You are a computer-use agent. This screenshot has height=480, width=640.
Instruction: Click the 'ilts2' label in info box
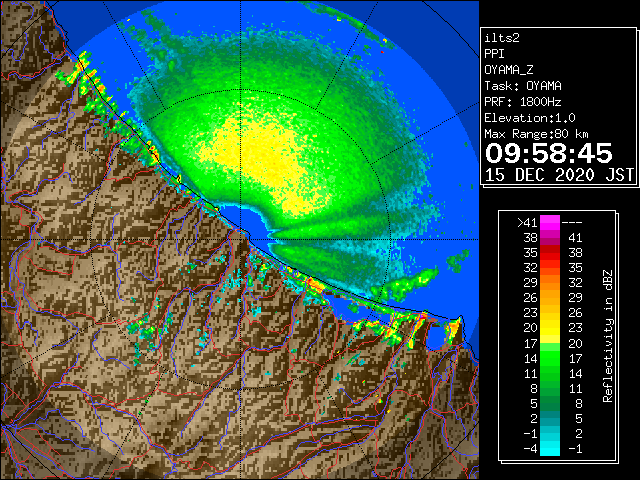[502, 38]
